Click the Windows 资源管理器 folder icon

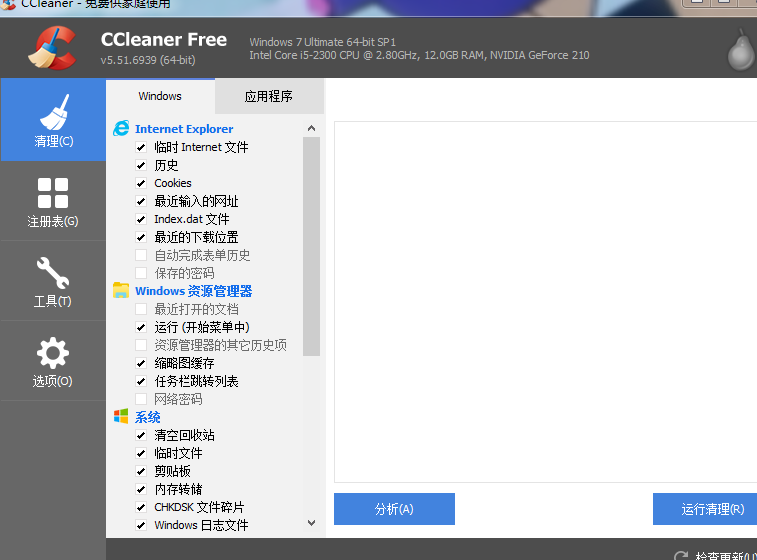pos(121,291)
